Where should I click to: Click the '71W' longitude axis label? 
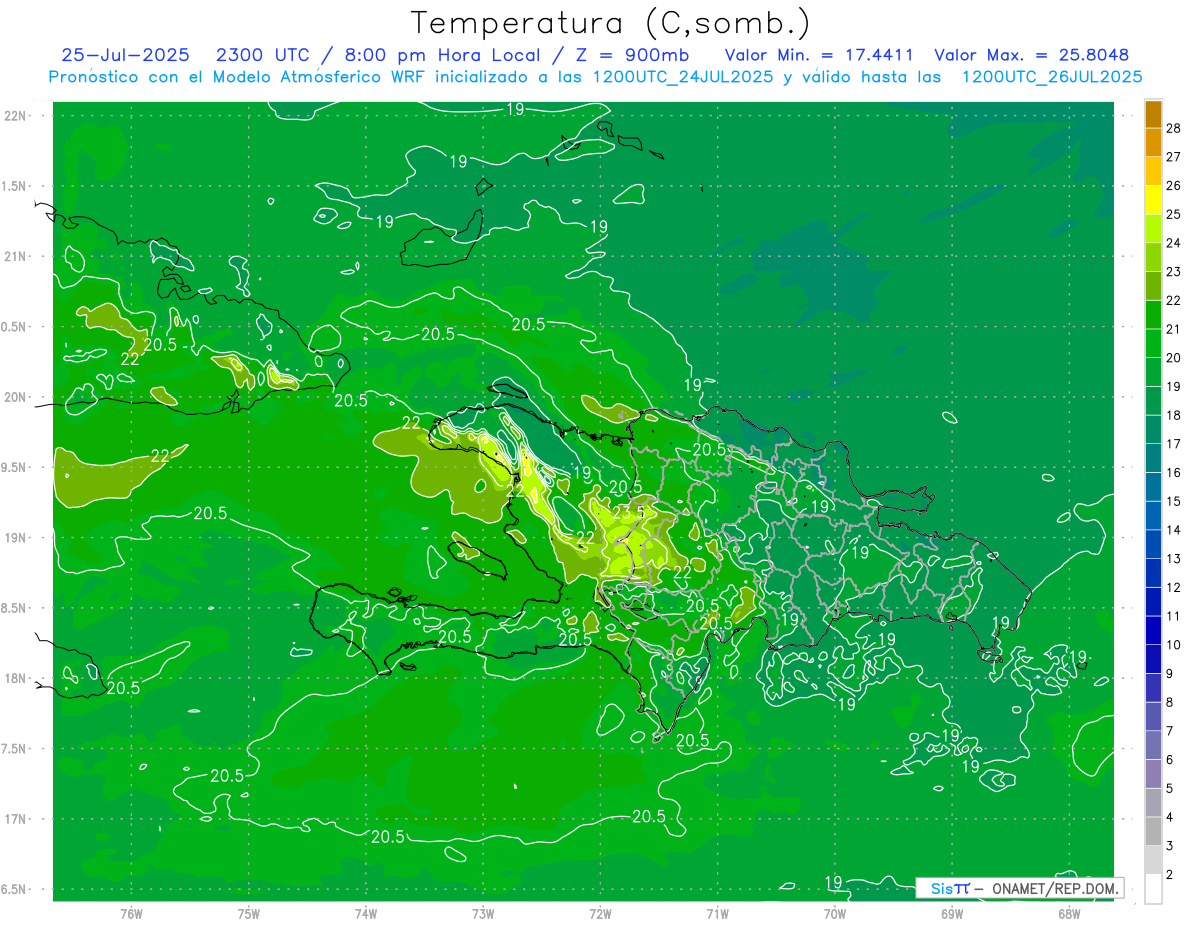pos(717,914)
